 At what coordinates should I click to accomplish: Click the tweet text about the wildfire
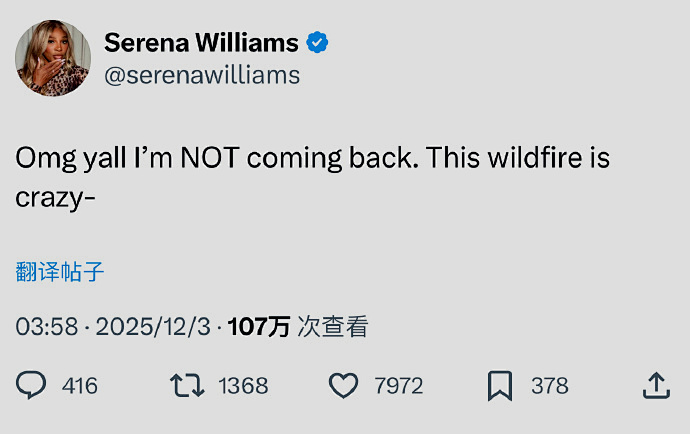[x=312, y=159]
